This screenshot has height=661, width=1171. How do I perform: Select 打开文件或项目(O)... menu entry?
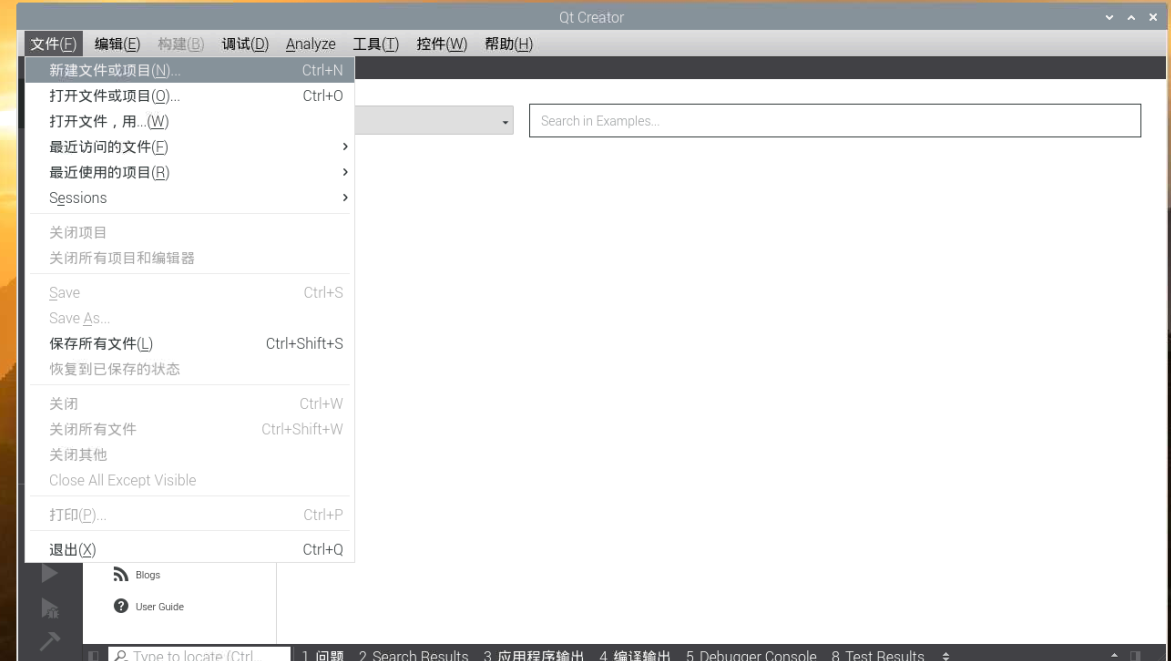tap(190, 96)
